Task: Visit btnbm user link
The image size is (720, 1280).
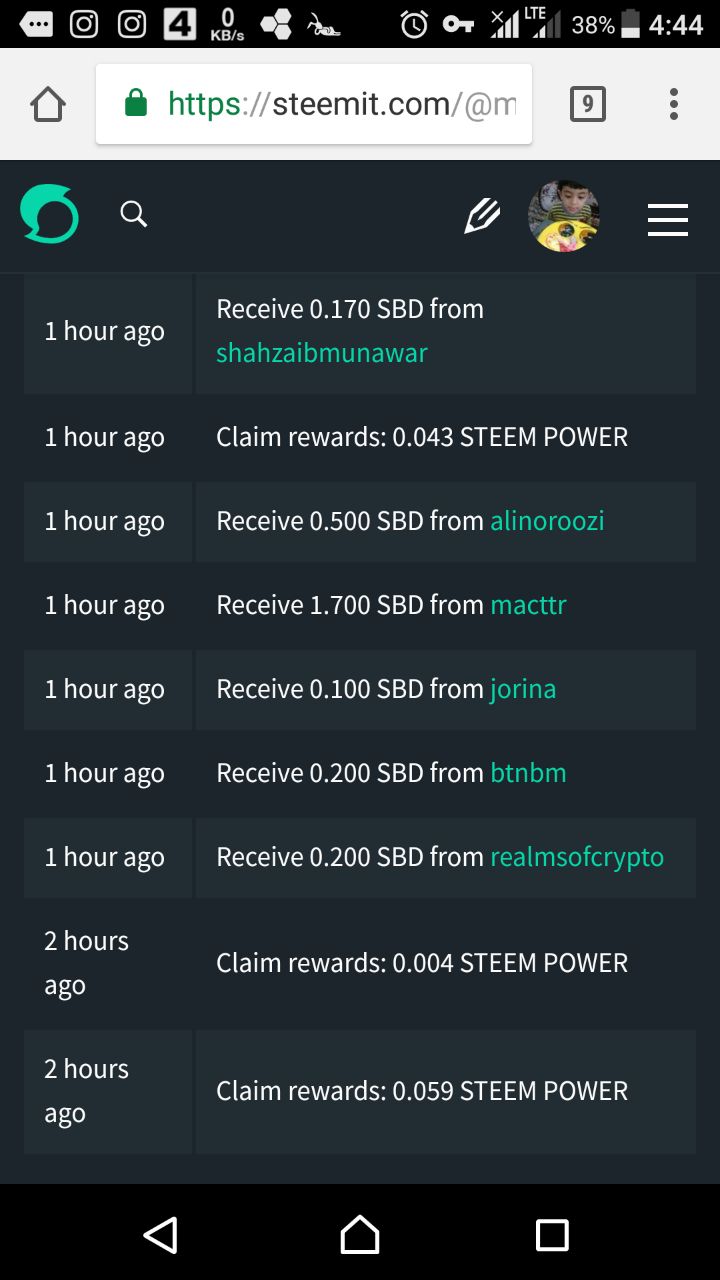Action: pos(528,773)
